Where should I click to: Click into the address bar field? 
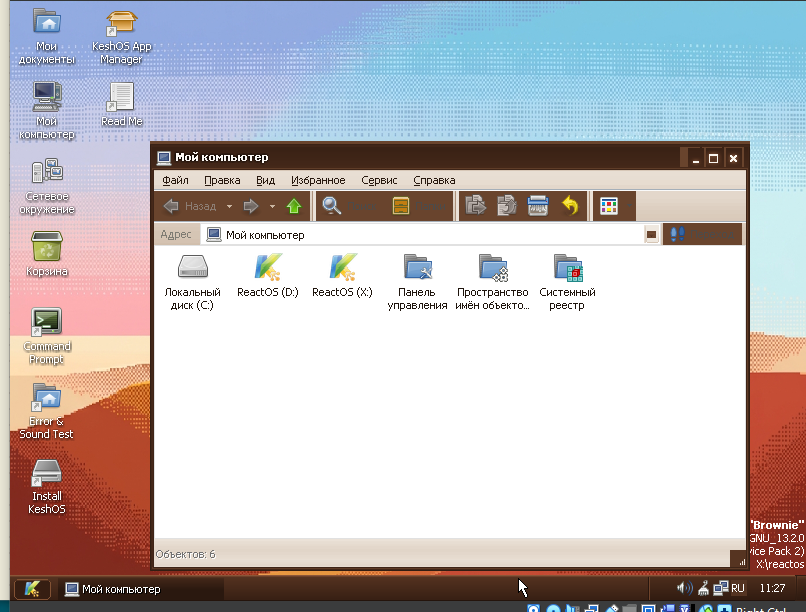tap(423, 235)
